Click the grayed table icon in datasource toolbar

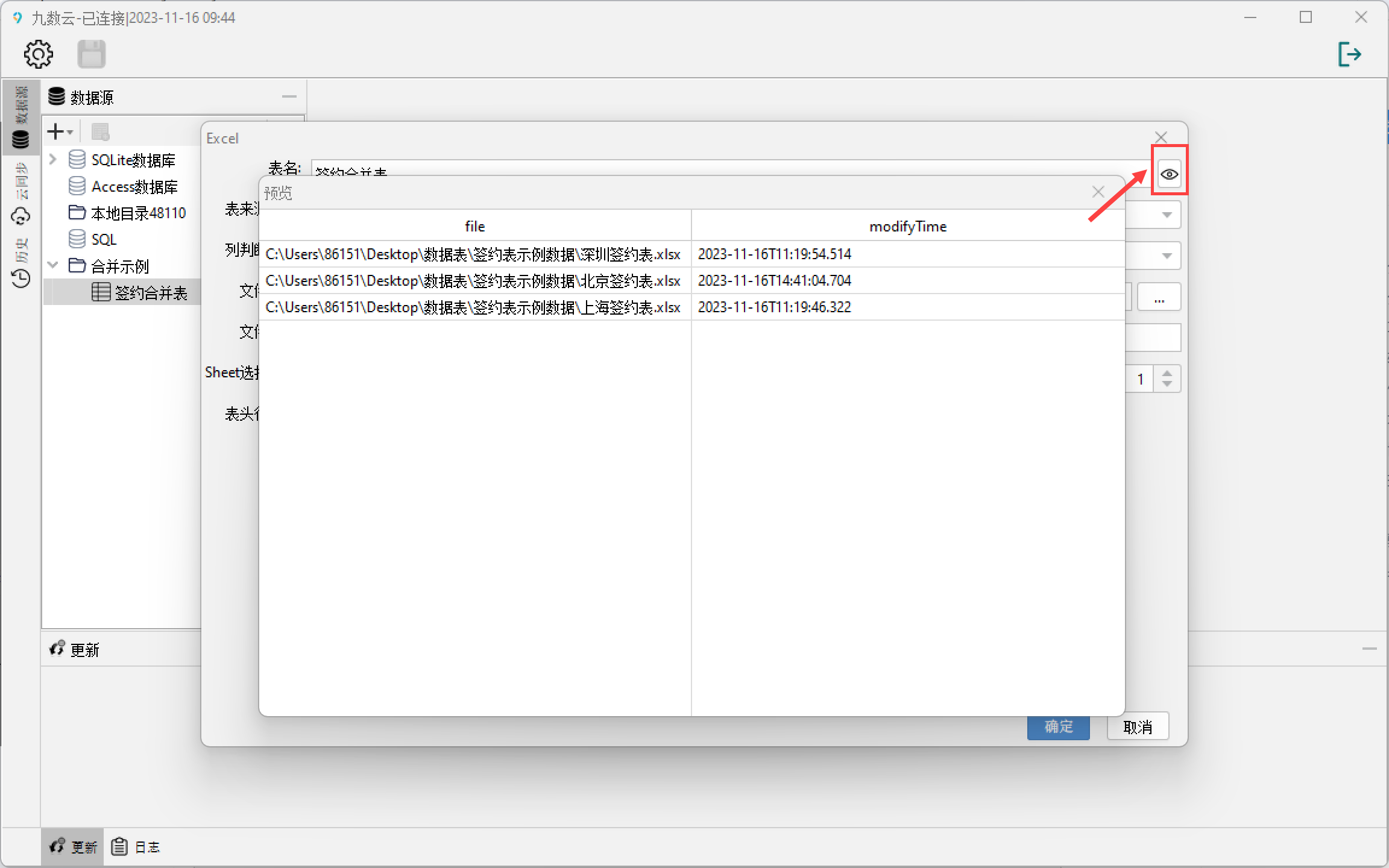[x=100, y=131]
